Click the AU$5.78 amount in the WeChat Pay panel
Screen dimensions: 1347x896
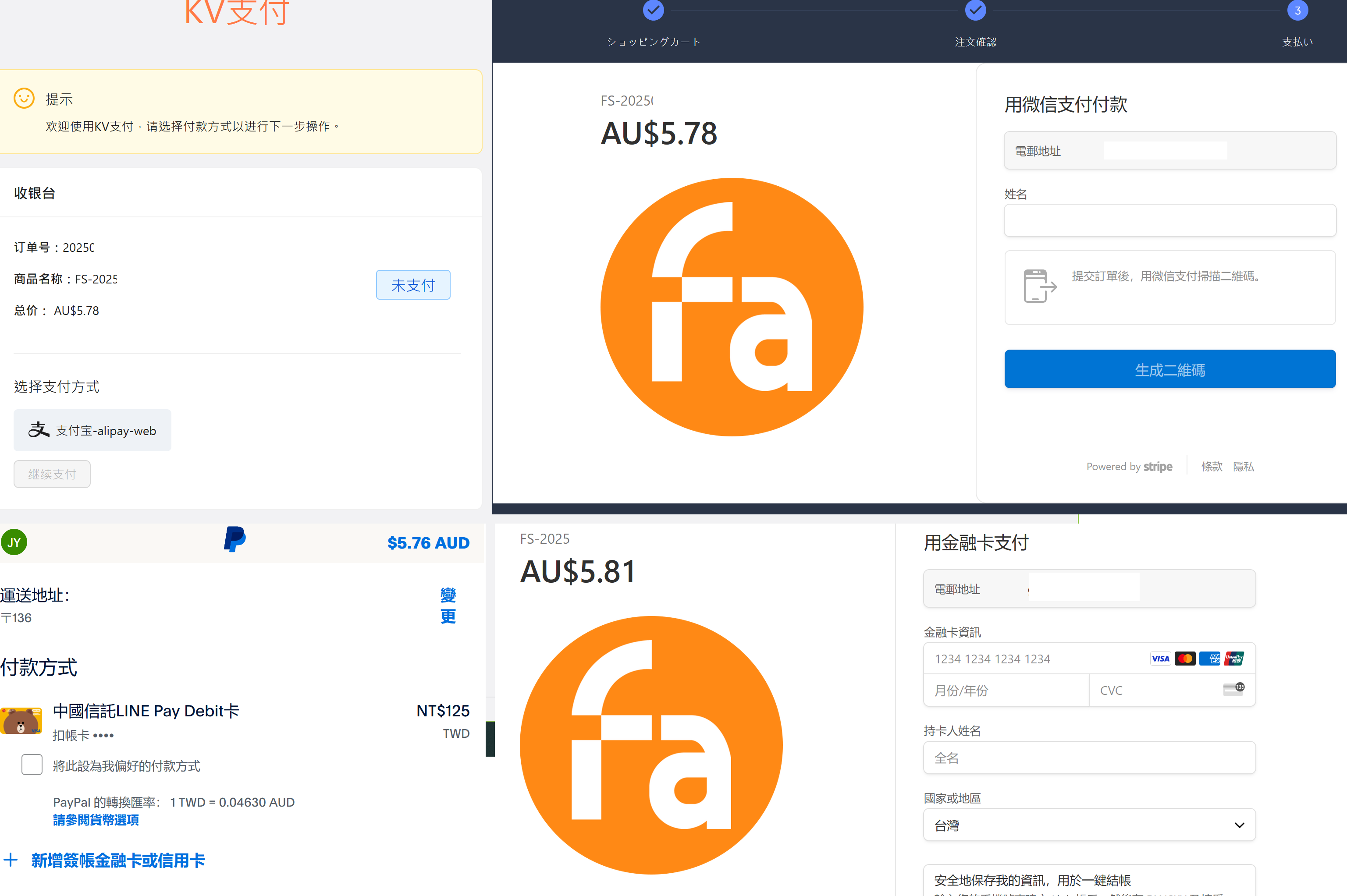click(659, 134)
